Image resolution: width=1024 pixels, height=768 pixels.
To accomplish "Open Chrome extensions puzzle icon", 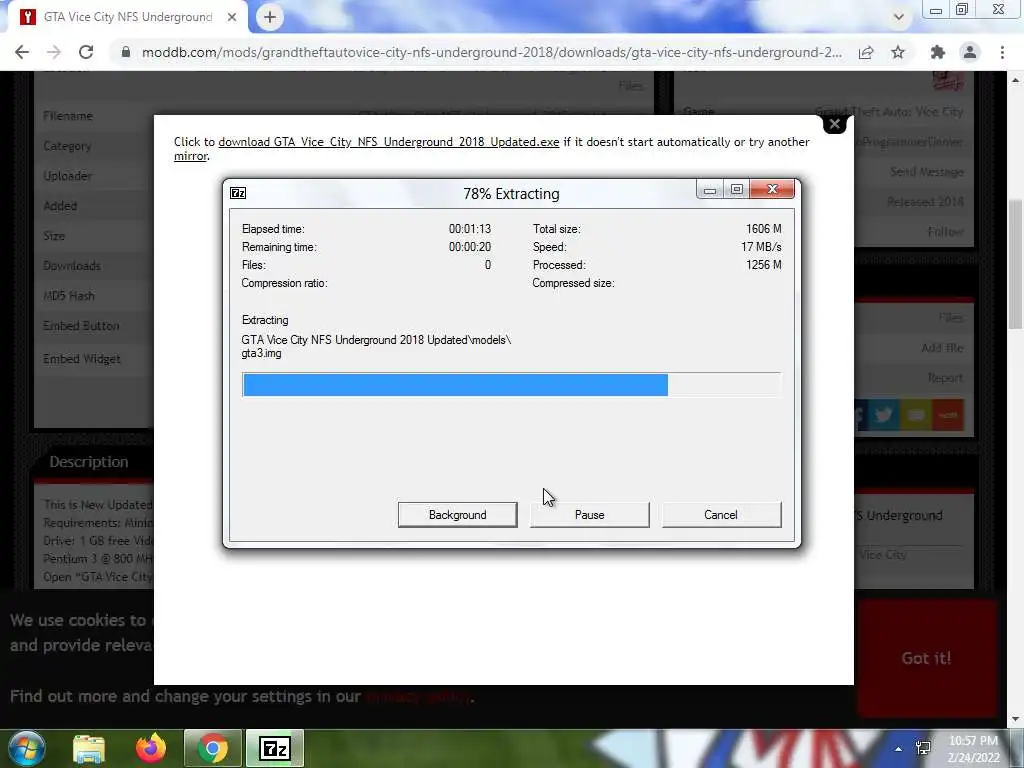I will pyautogui.click(x=938, y=52).
